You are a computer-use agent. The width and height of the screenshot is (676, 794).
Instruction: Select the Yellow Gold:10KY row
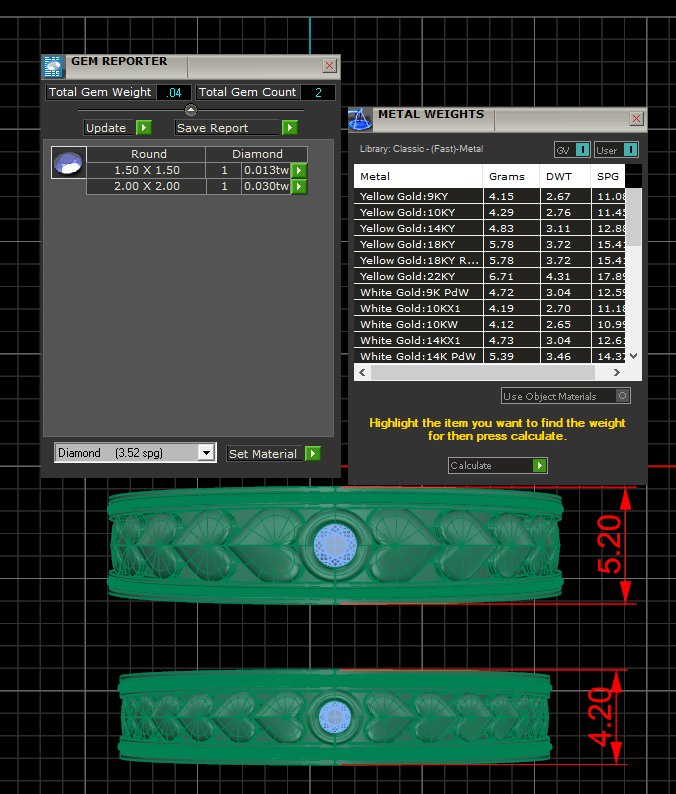(490, 212)
